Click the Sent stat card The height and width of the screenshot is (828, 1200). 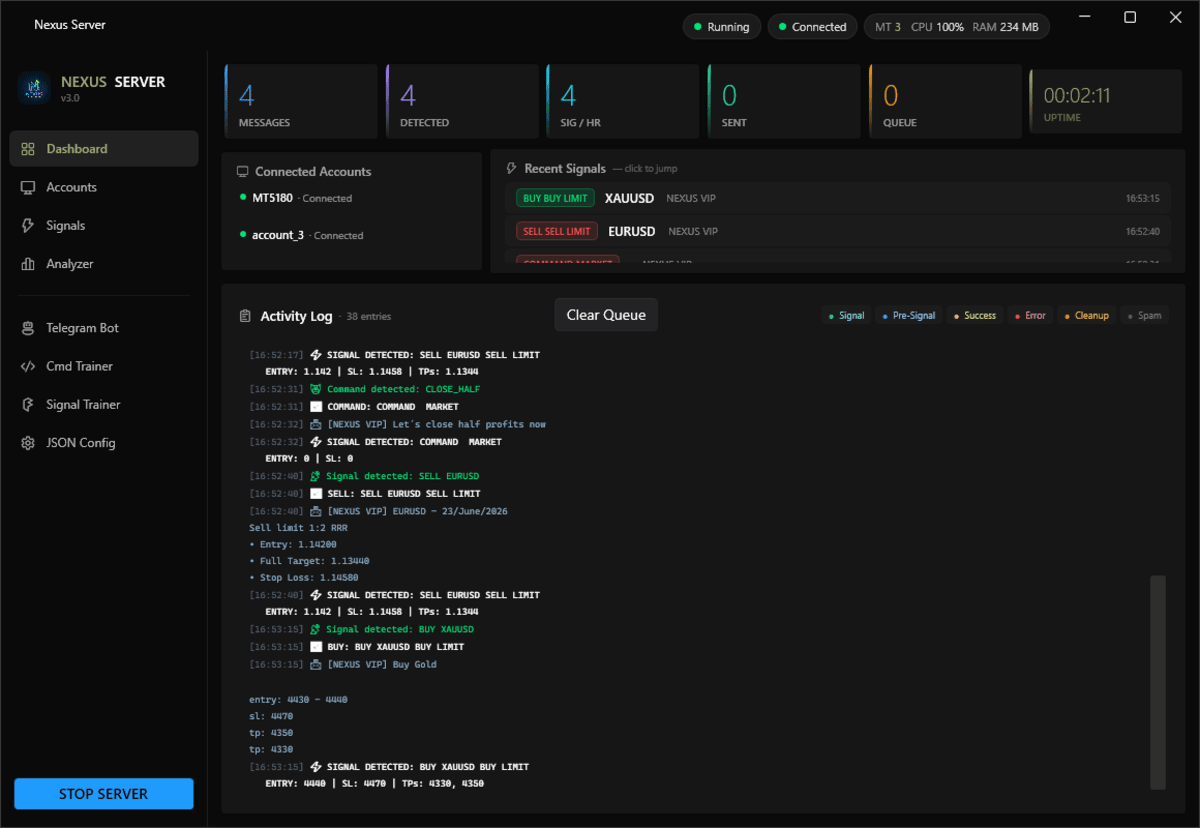tap(784, 100)
